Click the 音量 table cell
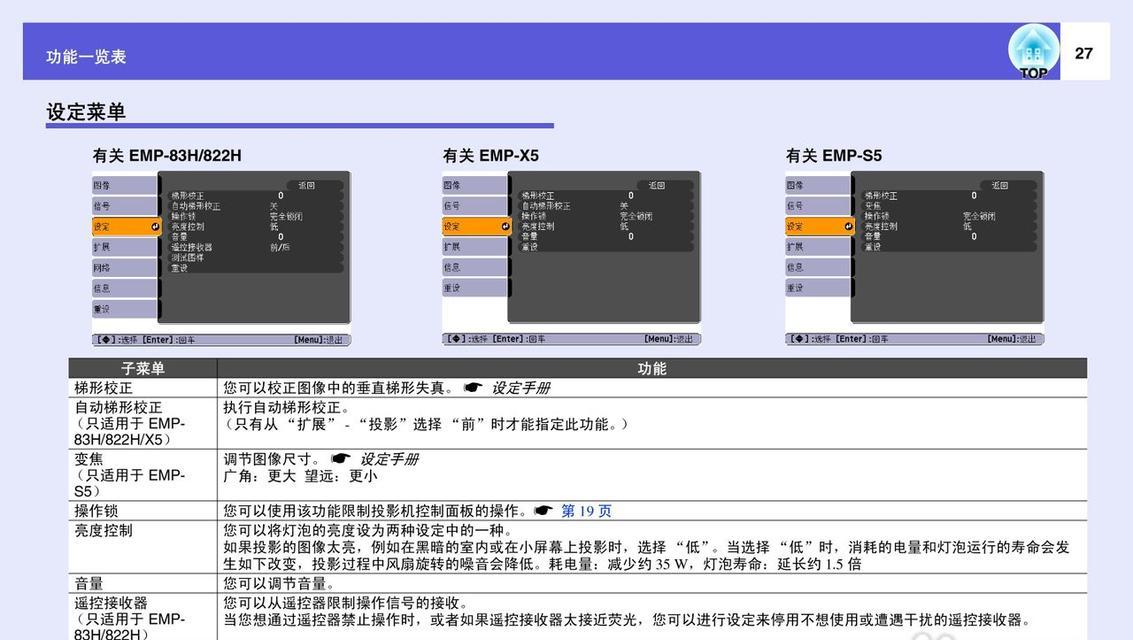 (x=143, y=584)
